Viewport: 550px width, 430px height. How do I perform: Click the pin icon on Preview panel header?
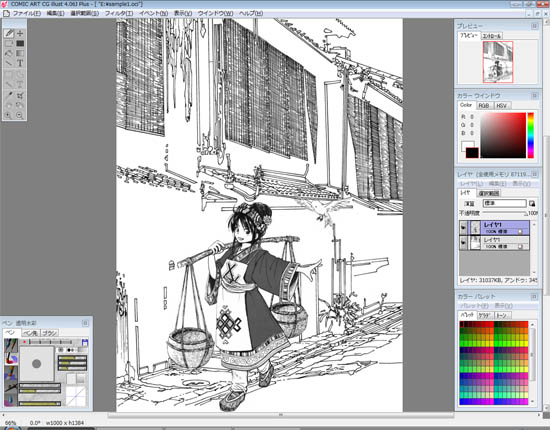point(534,26)
